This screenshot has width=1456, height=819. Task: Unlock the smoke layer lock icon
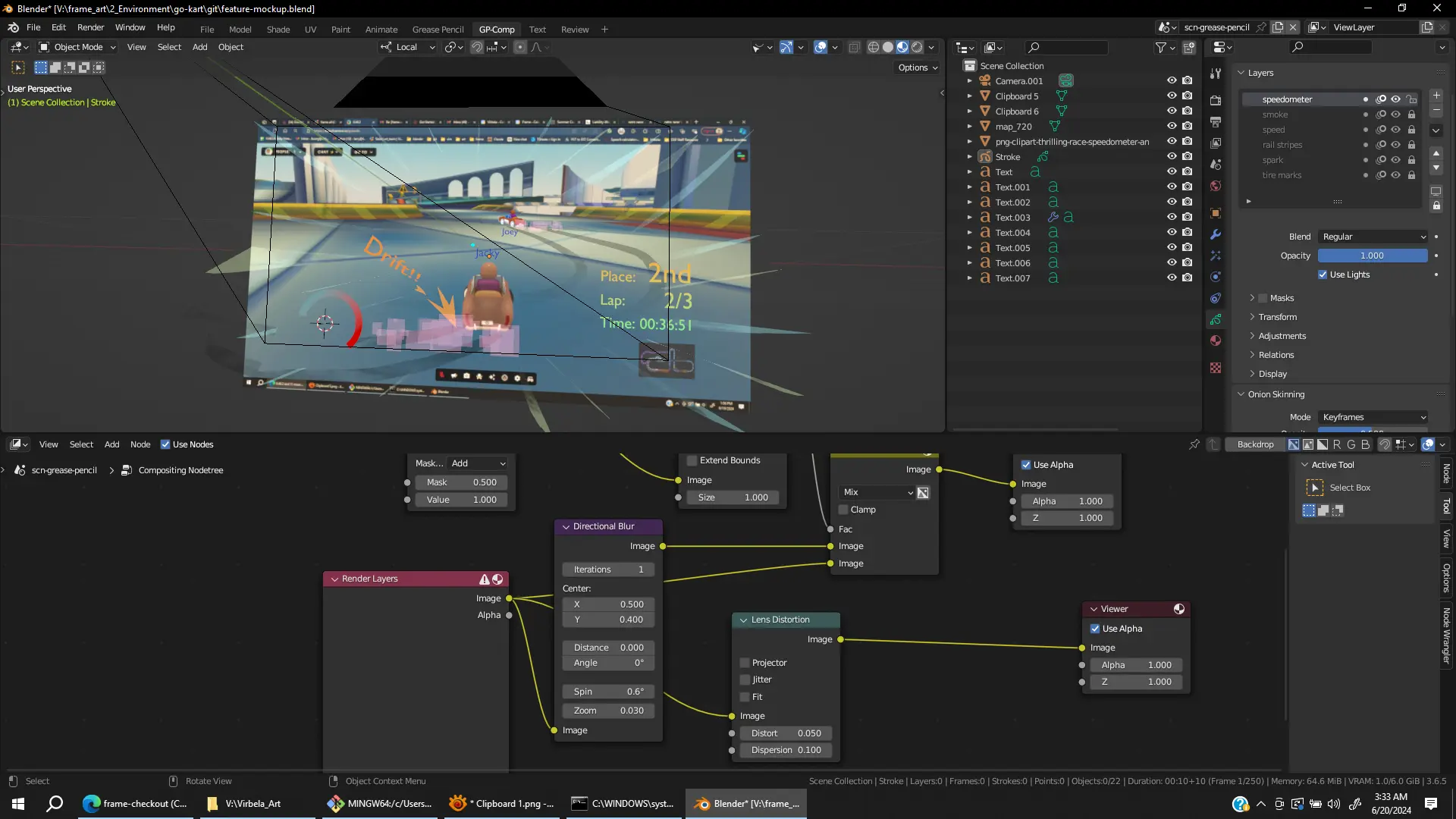tap(1411, 115)
